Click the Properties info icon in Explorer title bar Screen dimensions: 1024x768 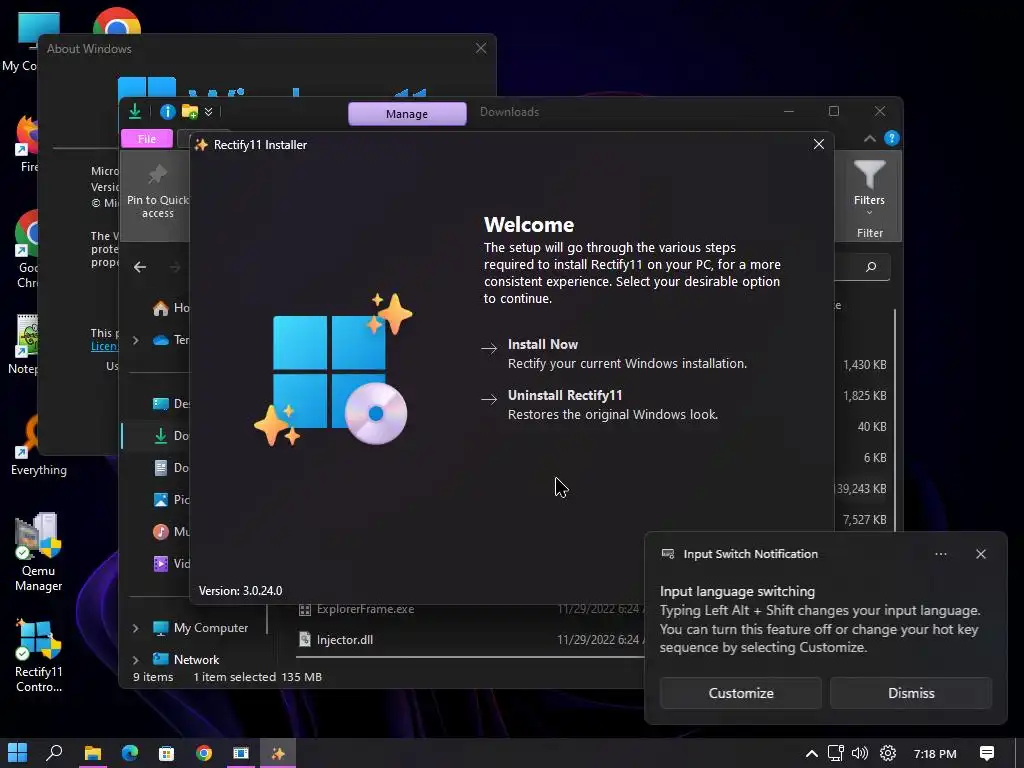167,112
